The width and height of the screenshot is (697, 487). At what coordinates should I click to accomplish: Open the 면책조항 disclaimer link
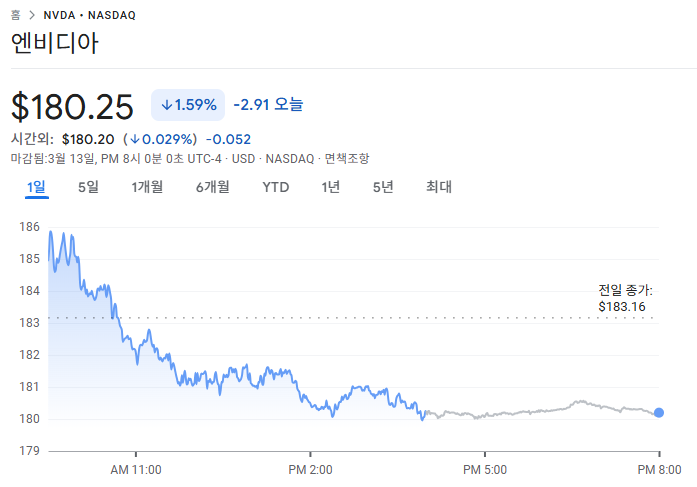pyautogui.click(x=346, y=158)
